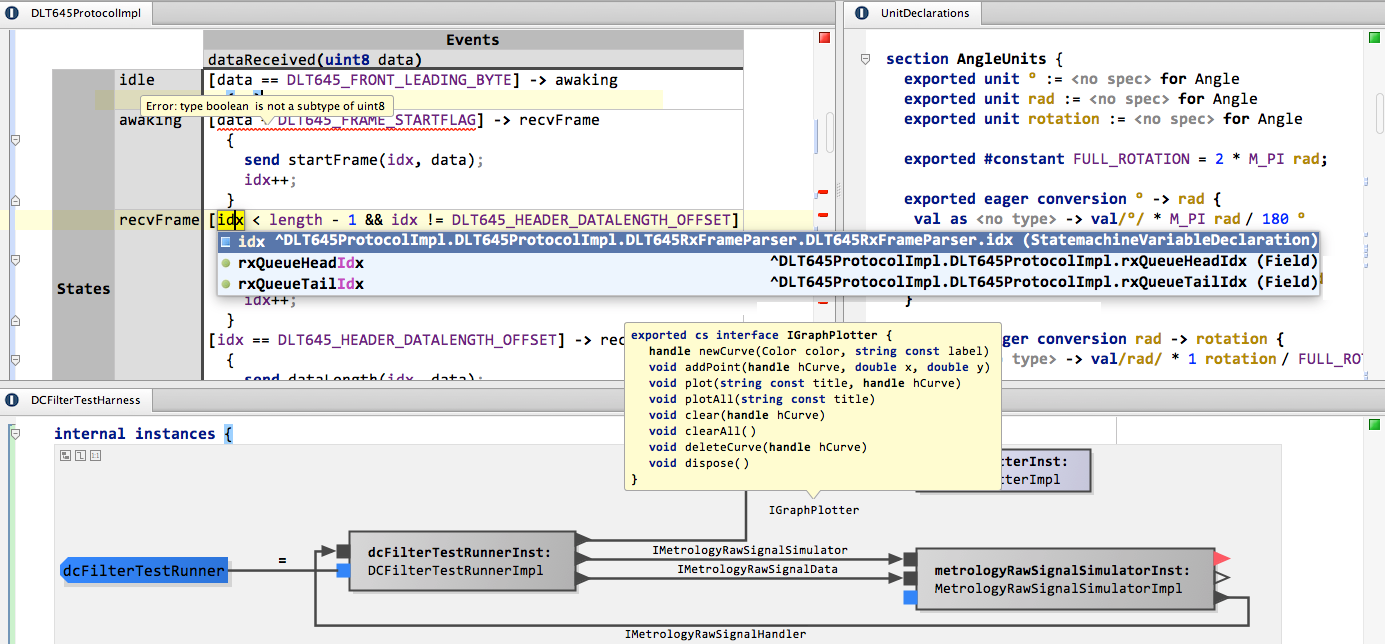This screenshot has height=644, width=1385.
Task: Click first layout icon in diagram toolbar
Action: [x=65, y=455]
